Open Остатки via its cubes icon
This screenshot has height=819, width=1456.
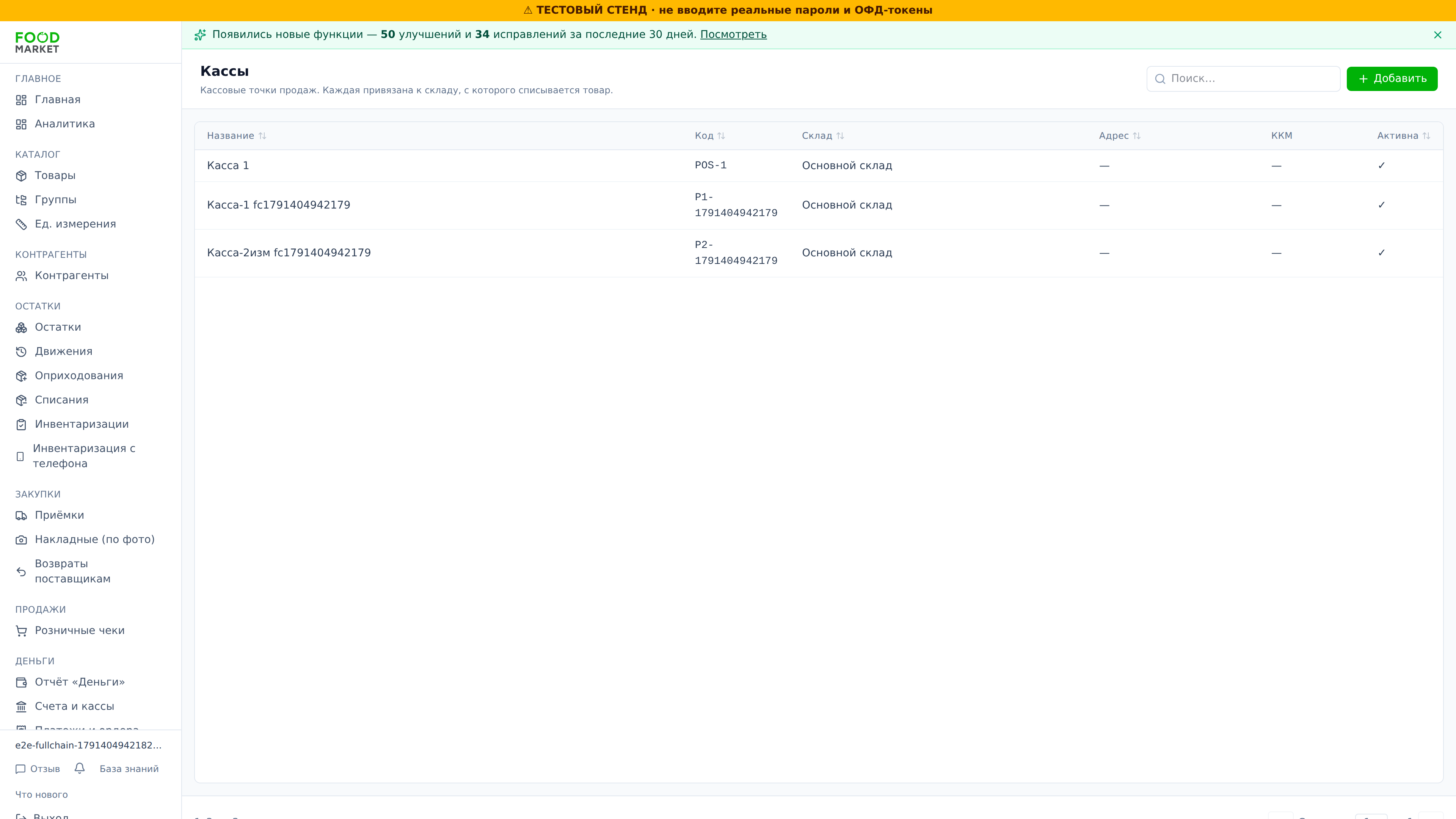pos(22,328)
